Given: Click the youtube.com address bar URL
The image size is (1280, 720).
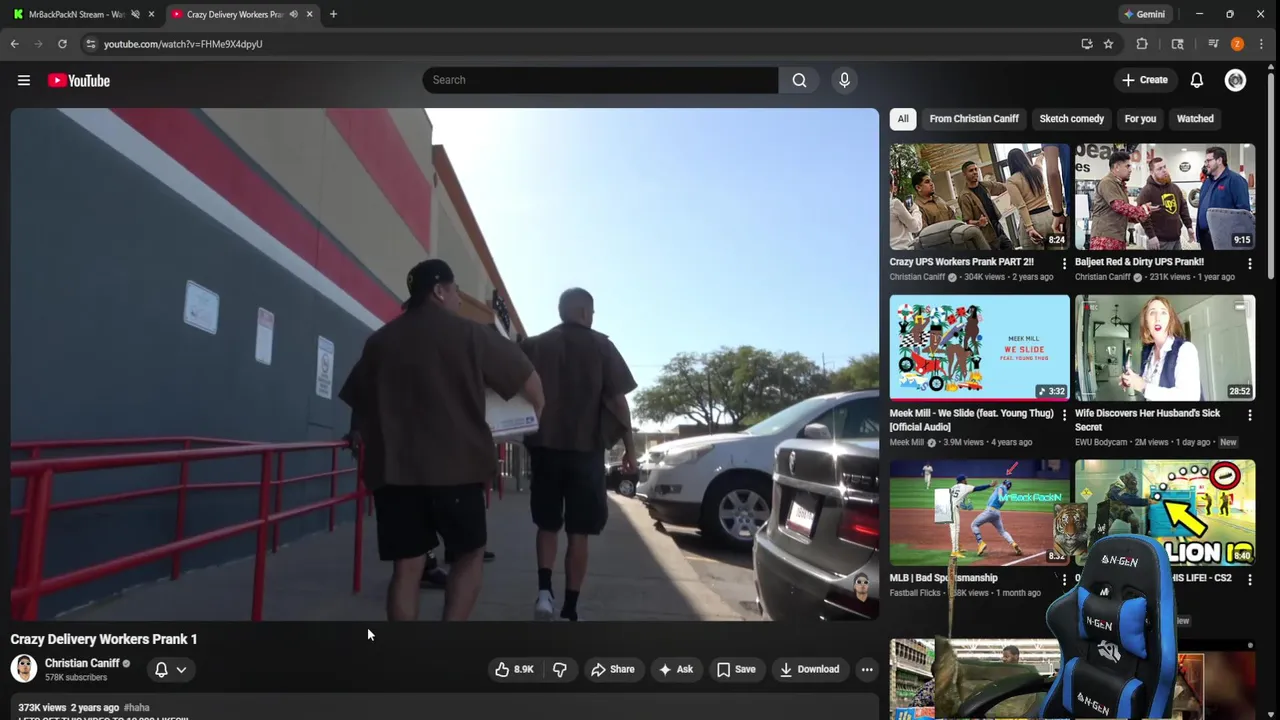Looking at the screenshot, I should (x=183, y=44).
